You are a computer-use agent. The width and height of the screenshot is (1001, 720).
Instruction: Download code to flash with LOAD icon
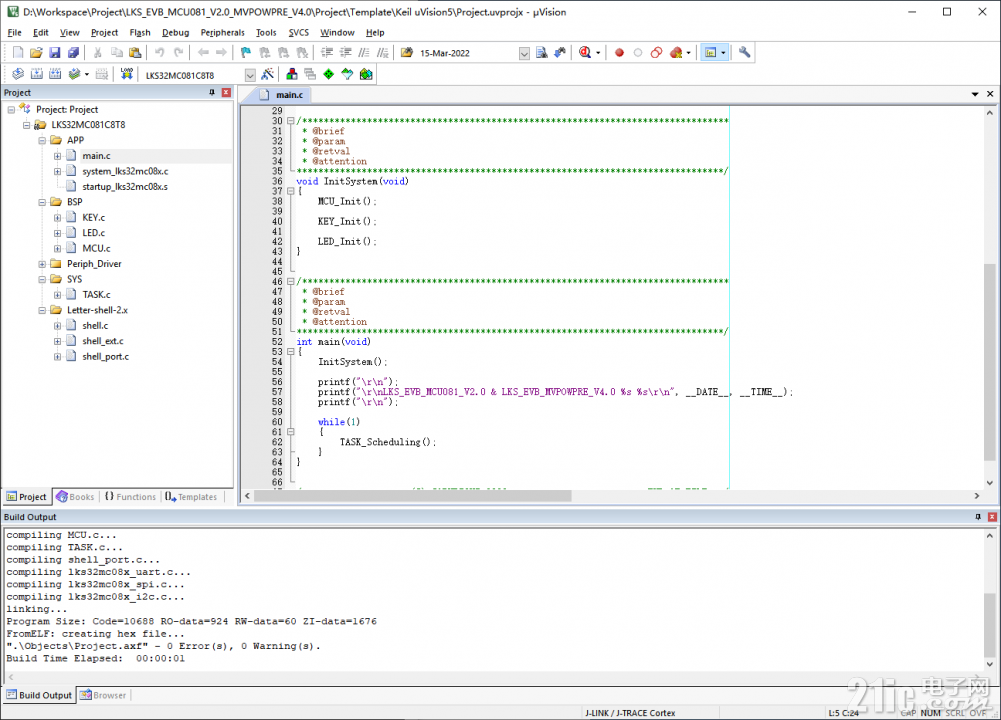(127, 75)
